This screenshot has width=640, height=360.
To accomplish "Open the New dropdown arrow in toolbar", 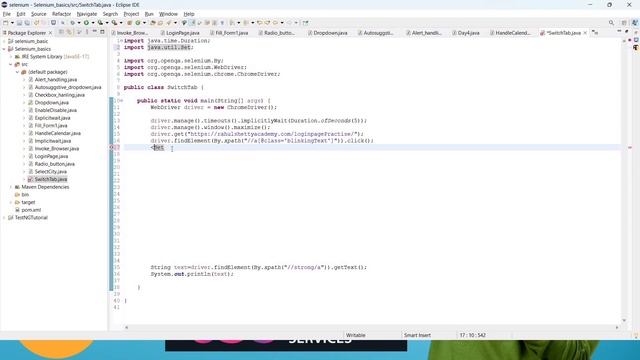I will click(x=12, y=23).
